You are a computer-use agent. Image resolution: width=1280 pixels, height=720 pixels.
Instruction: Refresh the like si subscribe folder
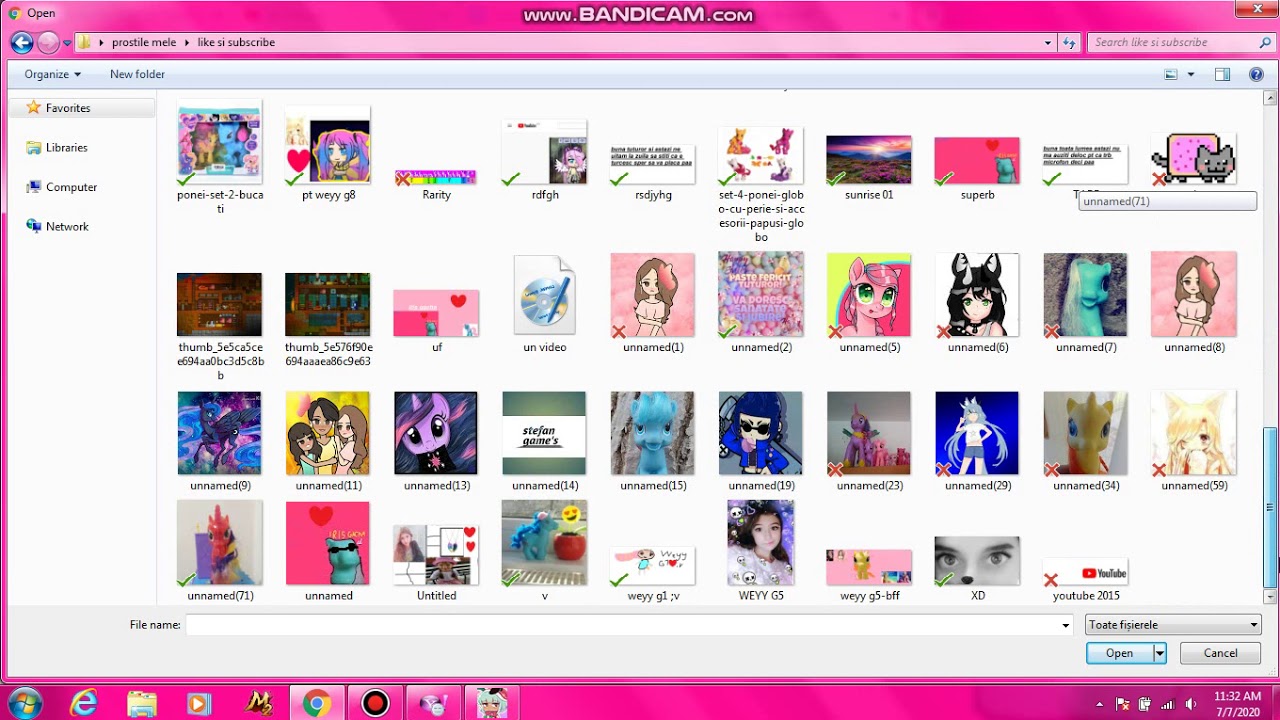pos(1070,42)
